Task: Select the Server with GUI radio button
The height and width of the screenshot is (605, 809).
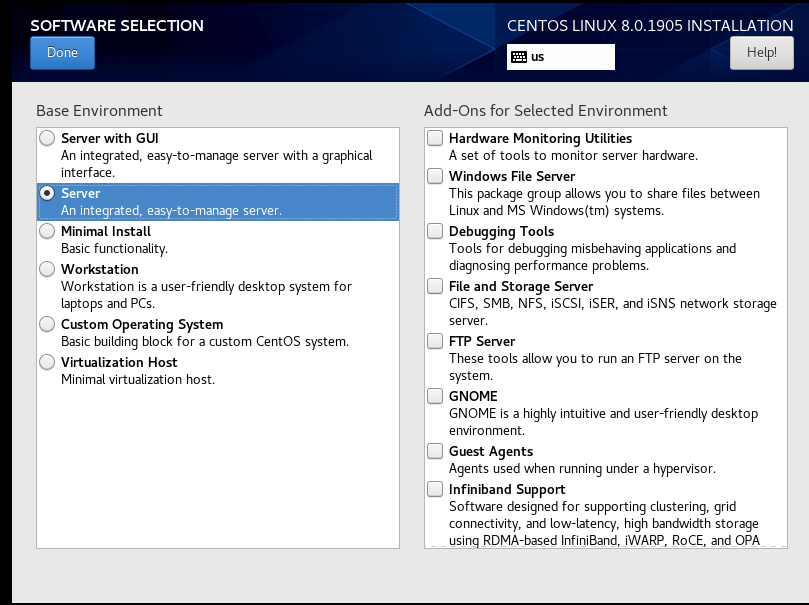Action: (47, 138)
